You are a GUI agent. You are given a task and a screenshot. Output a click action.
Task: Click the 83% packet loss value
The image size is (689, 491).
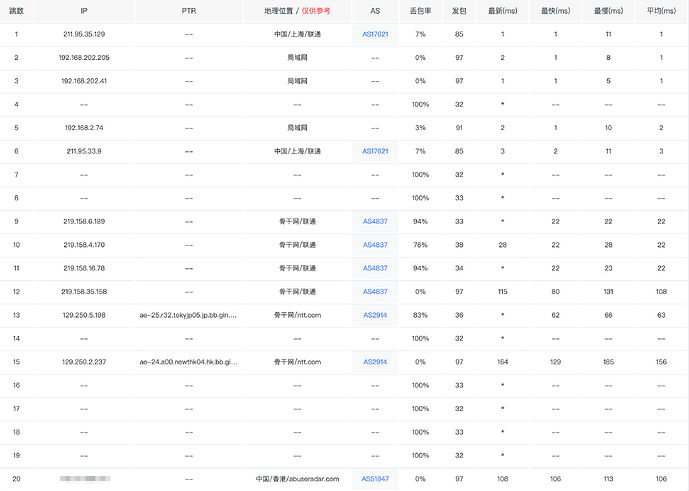tap(421, 315)
